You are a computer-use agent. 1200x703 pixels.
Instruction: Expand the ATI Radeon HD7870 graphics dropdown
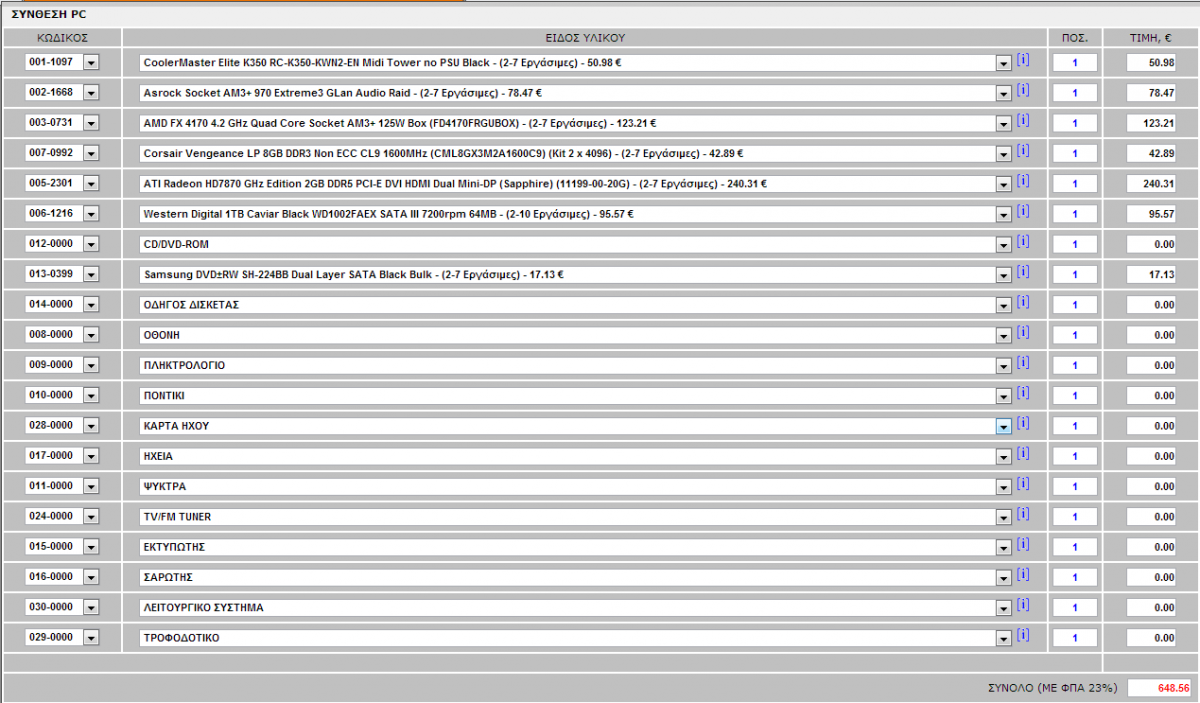coord(1004,184)
